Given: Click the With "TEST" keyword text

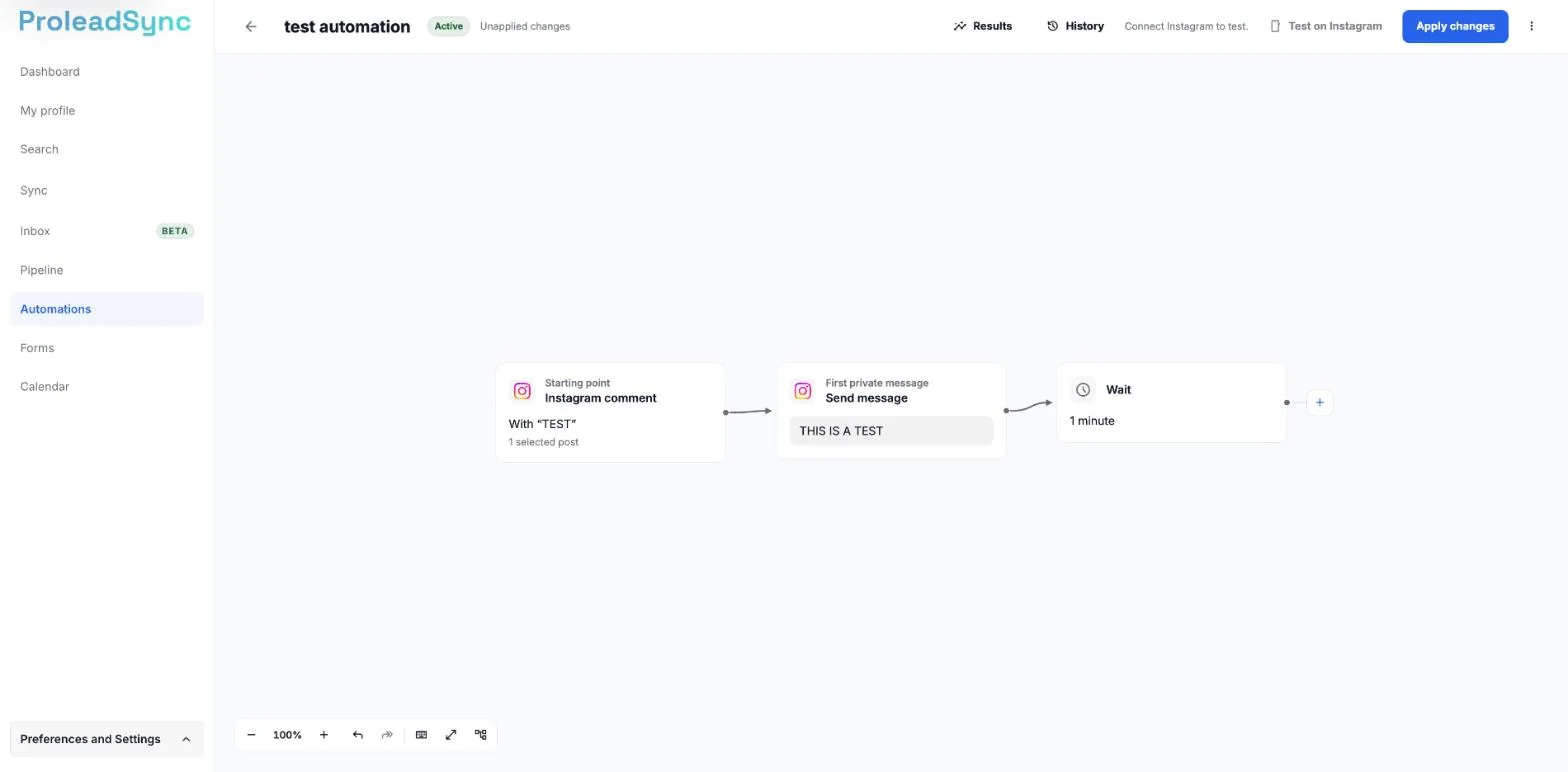Looking at the screenshot, I should click(542, 424).
